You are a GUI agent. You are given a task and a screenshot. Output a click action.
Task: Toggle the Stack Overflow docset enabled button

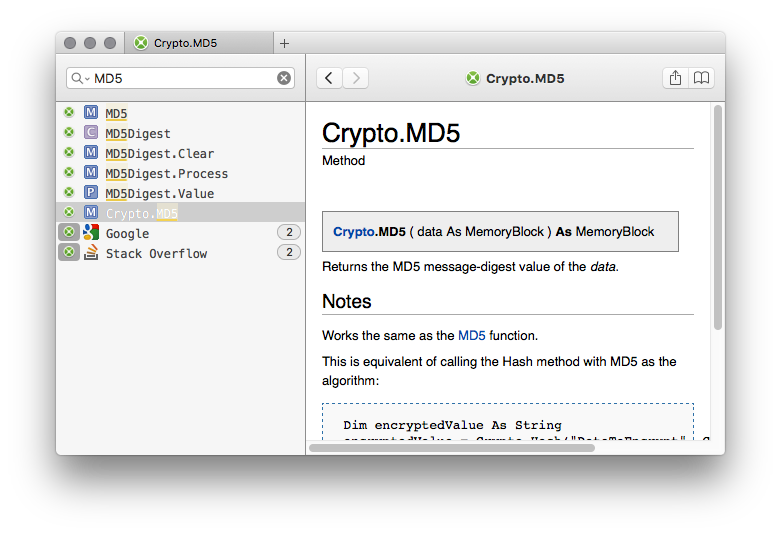coord(69,252)
